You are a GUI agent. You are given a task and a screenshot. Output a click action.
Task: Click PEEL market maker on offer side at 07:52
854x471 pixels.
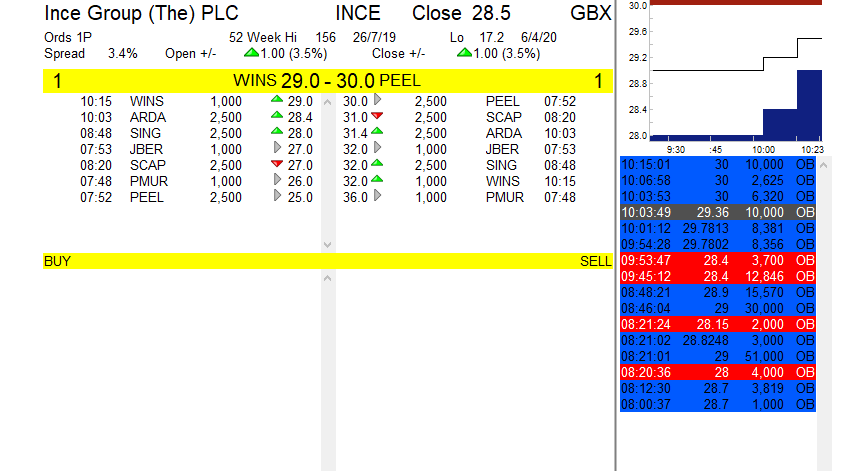503,101
